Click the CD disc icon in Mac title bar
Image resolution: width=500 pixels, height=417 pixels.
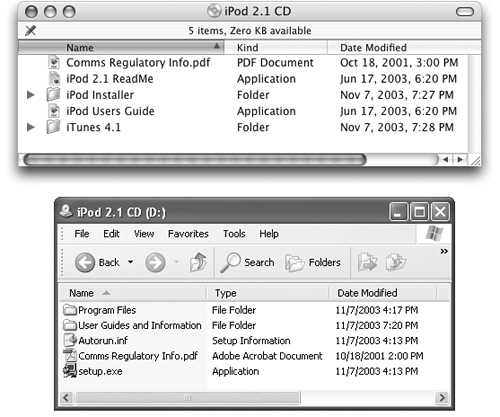pos(214,11)
